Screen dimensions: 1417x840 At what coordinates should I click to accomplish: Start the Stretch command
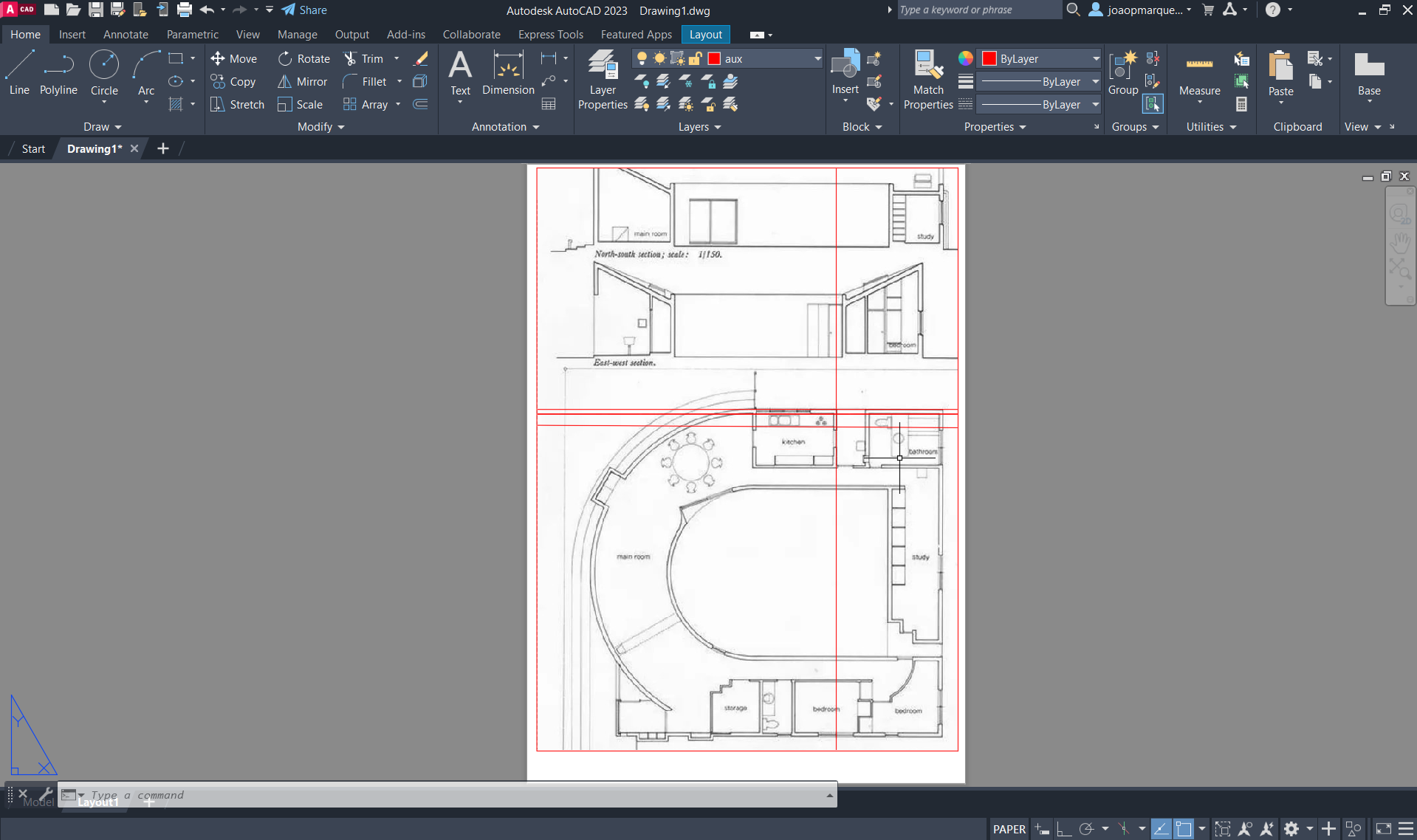(x=237, y=104)
